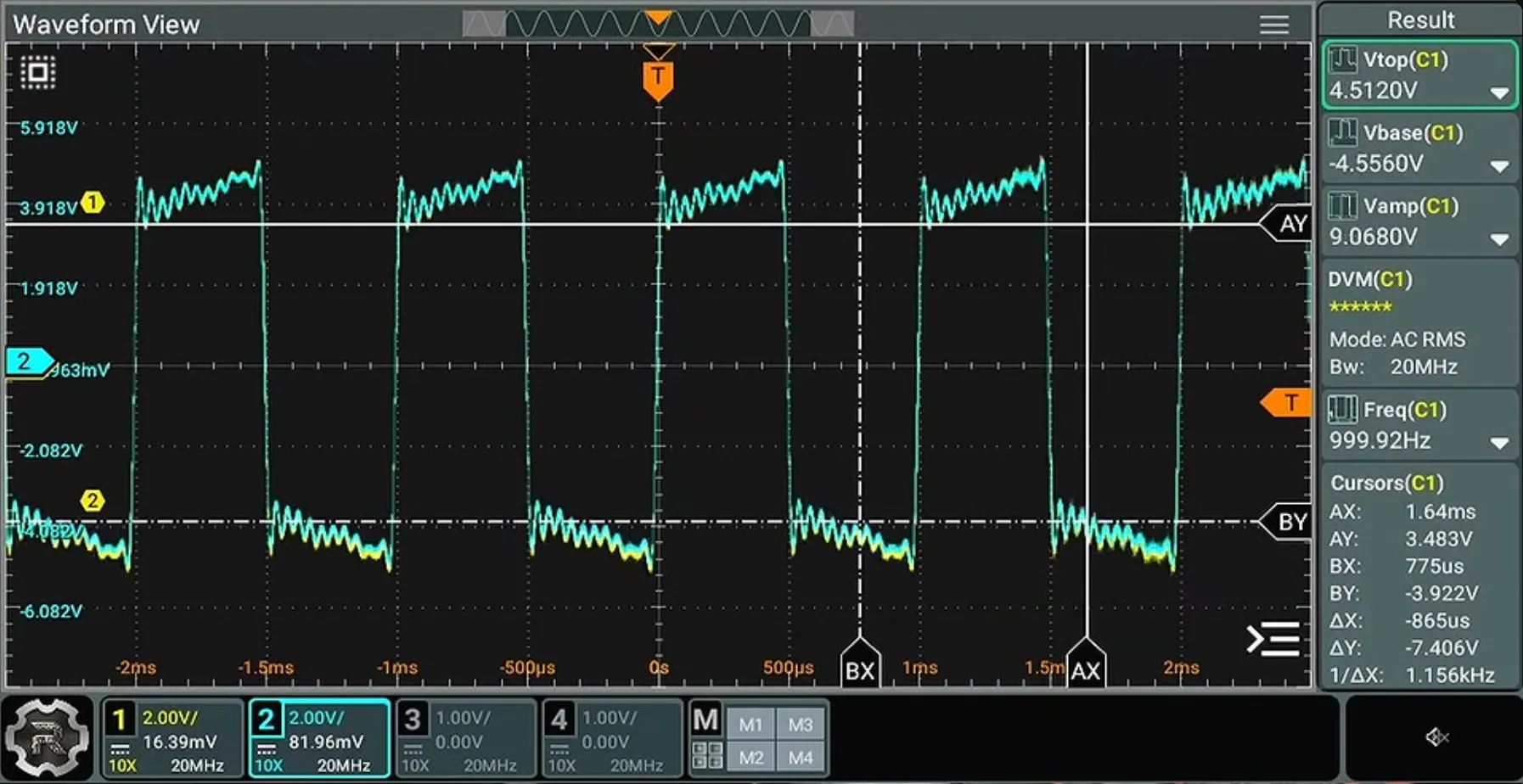Image resolution: width=1523 pixels, height=784 pixels.
Task: Expand the Freq(C1) dropdown arrow
Action: pos(1499,443)
